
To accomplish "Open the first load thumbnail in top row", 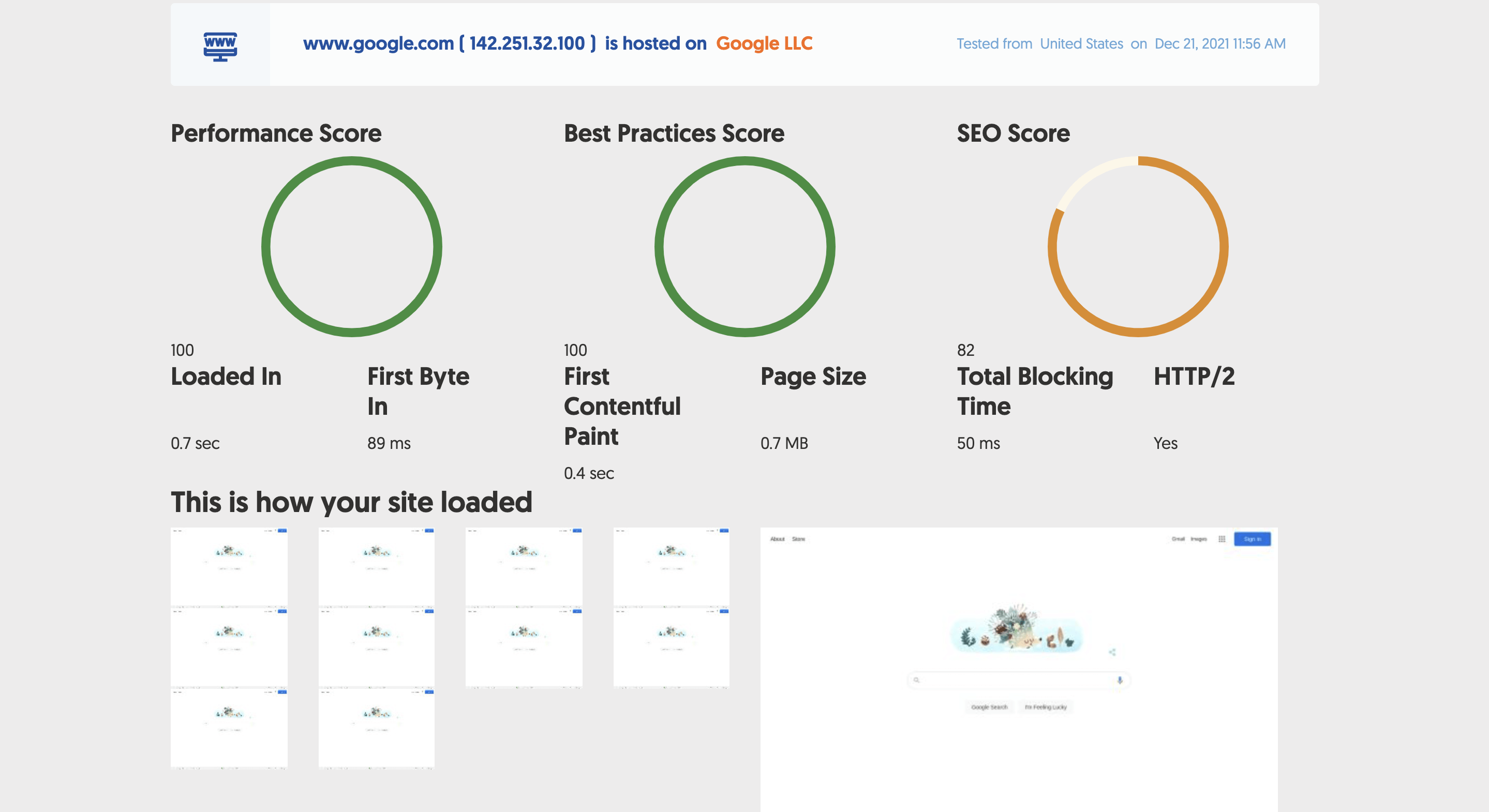I will coord(229,566).
